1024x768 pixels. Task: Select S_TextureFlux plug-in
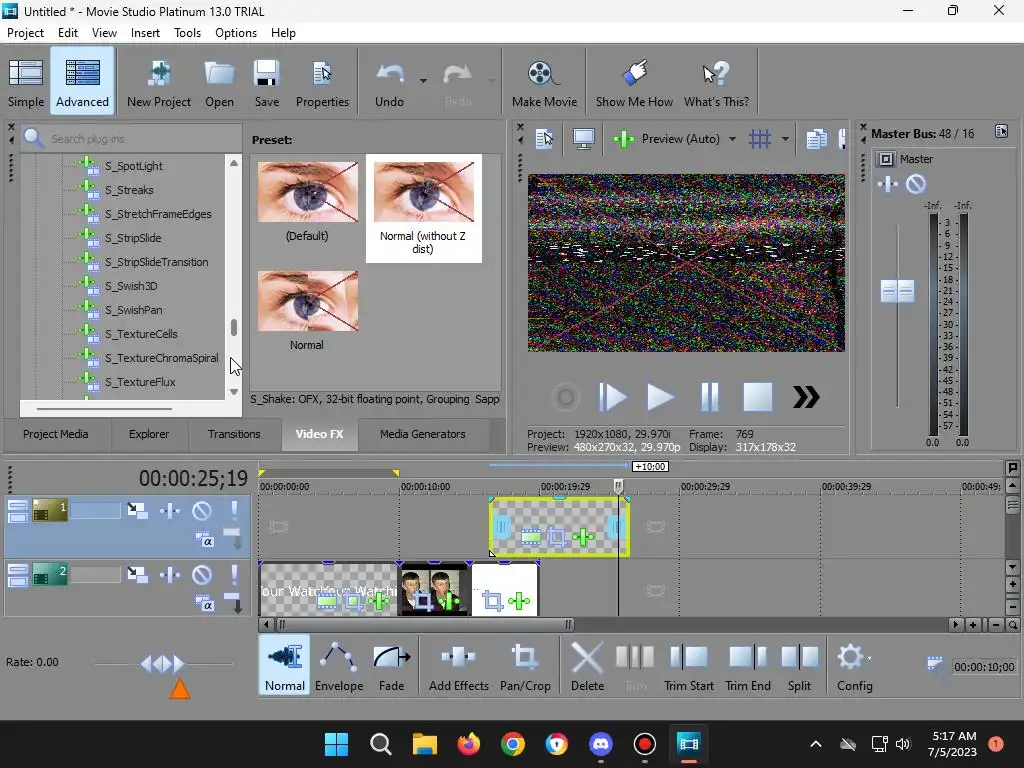coord(140,382)
